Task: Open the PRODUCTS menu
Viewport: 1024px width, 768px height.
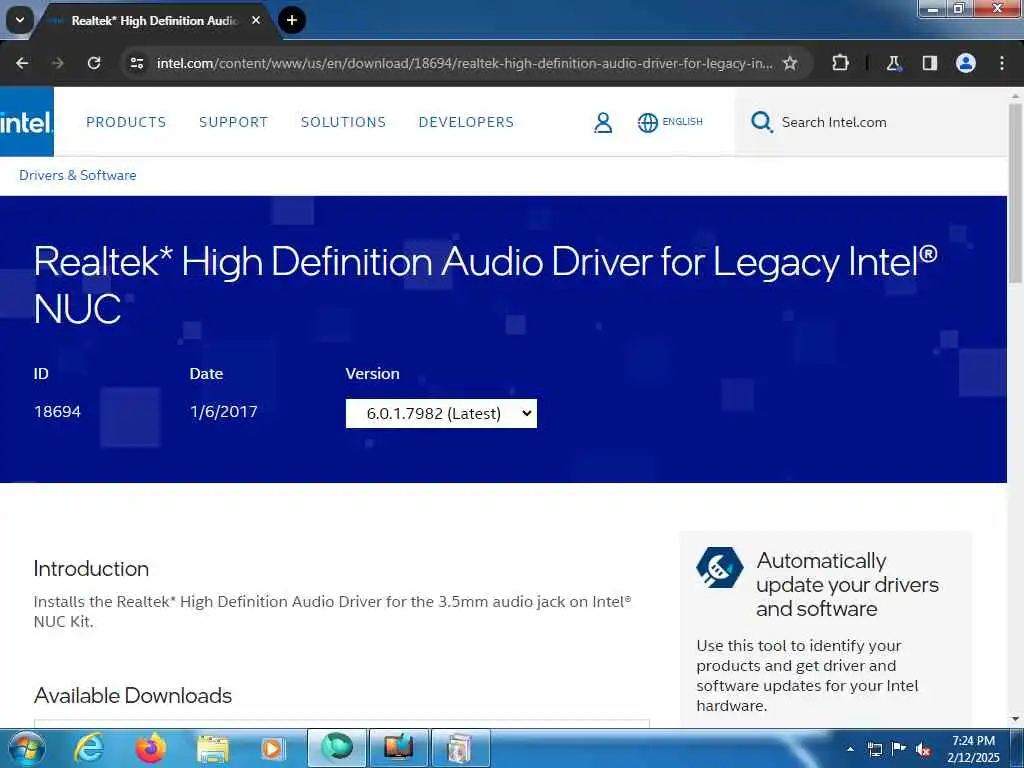Action: click(x=126, y=122)
